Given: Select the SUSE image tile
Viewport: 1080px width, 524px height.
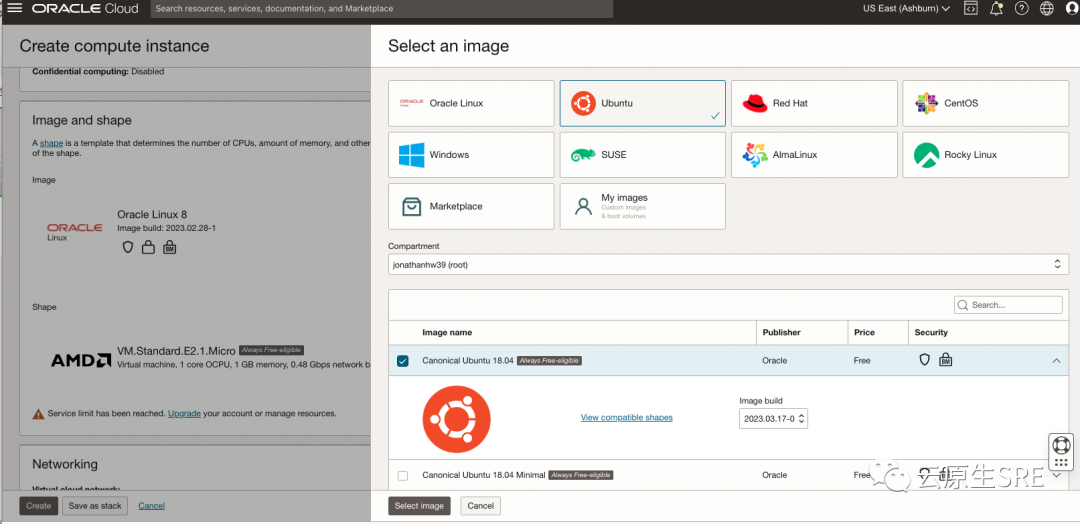Looking at the screenshot, I should (x=643, y=155).
